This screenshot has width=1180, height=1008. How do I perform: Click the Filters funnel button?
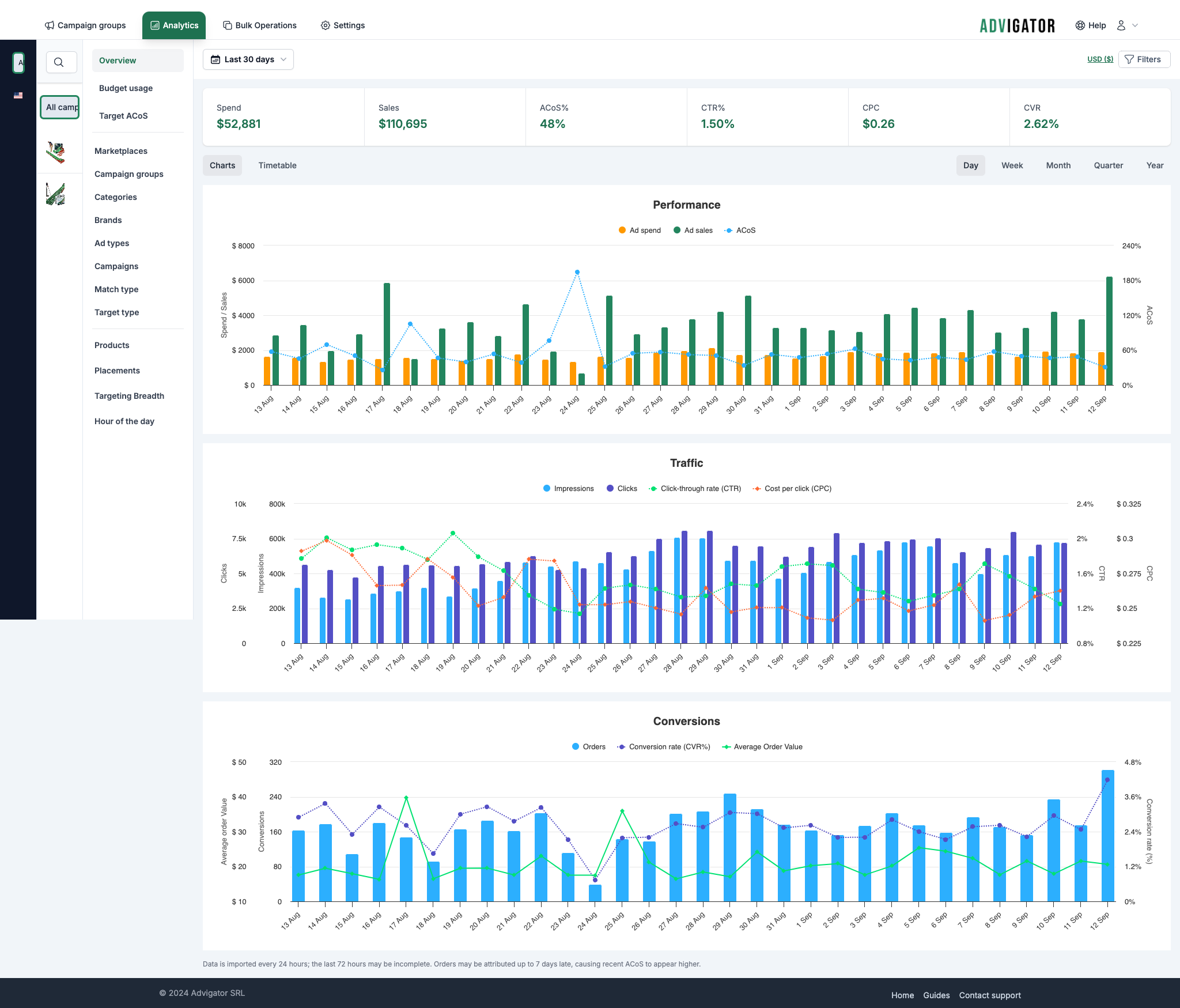(x=1144, y=59)
